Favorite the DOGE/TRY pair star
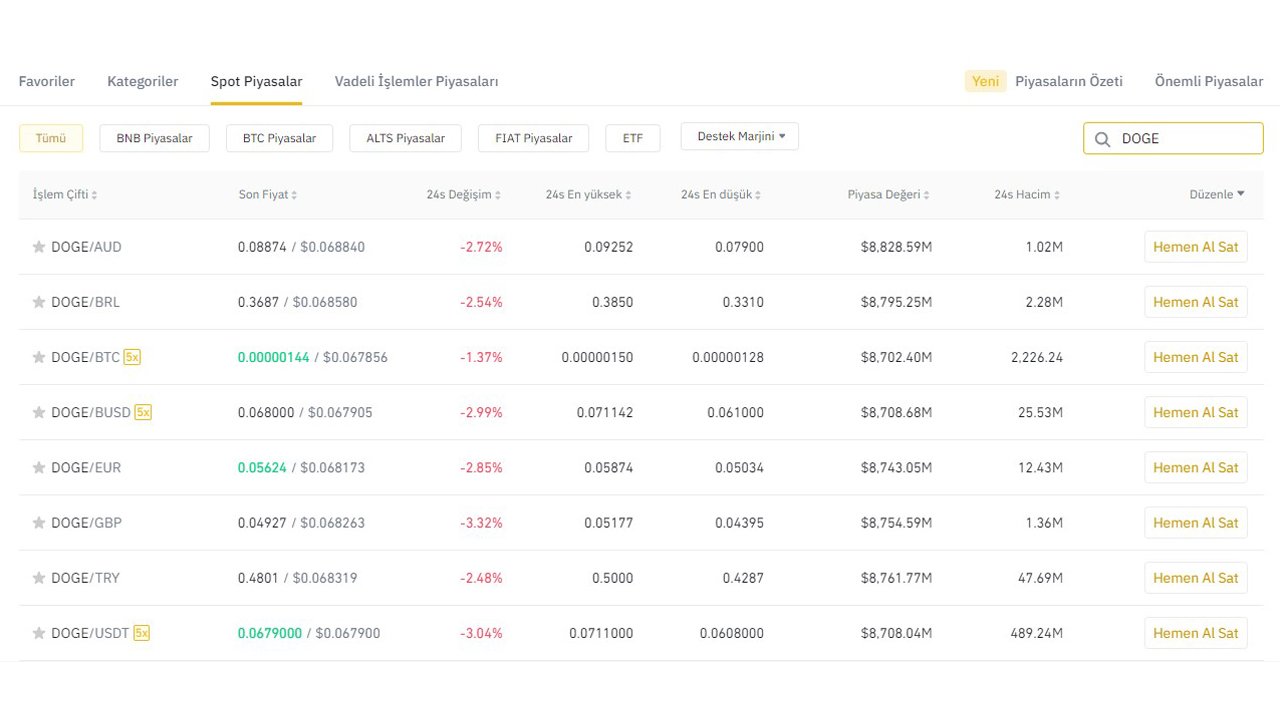Viewport: 1280px width, 720px height. [x=39, y=578]
